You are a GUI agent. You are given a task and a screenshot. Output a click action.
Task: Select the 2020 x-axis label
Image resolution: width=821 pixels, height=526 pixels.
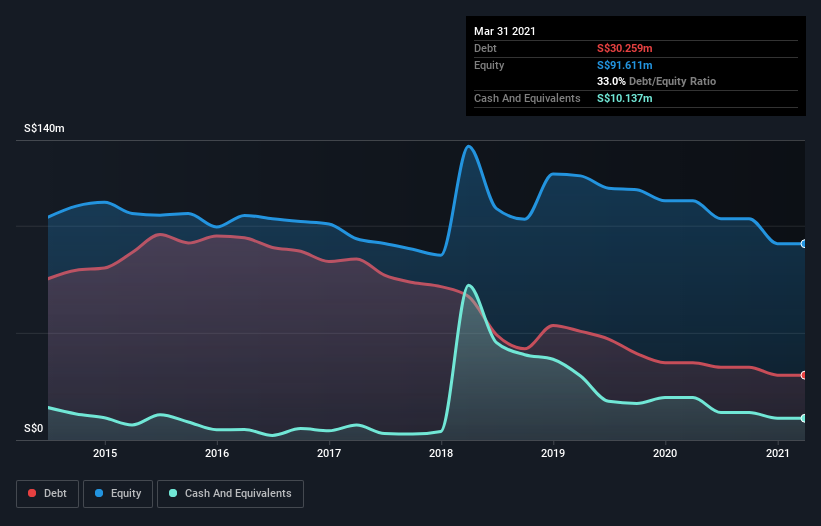point(665,453)
